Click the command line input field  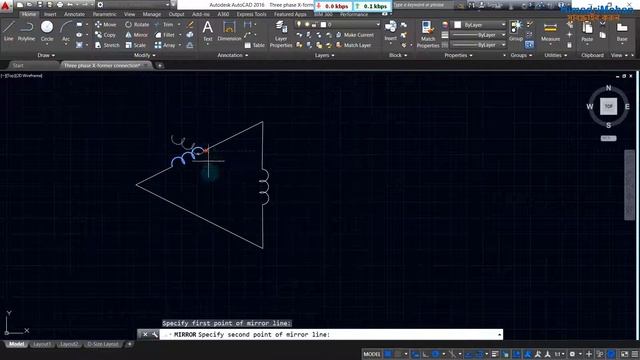pyautogui.click(x=331, y=335)
